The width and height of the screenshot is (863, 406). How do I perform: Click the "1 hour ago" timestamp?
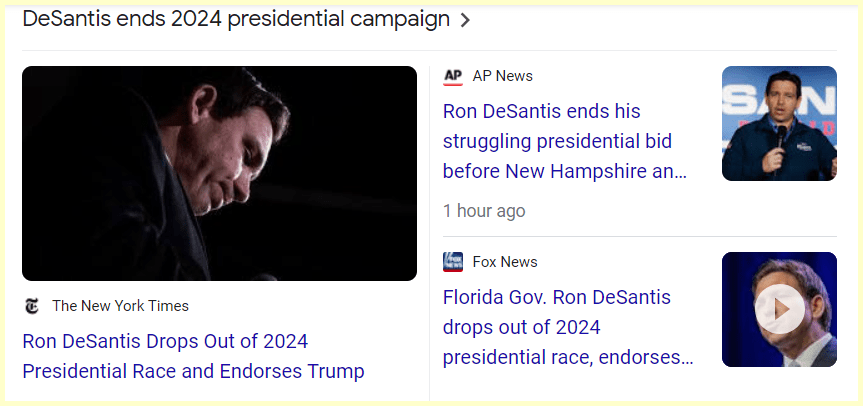point(484,211)
